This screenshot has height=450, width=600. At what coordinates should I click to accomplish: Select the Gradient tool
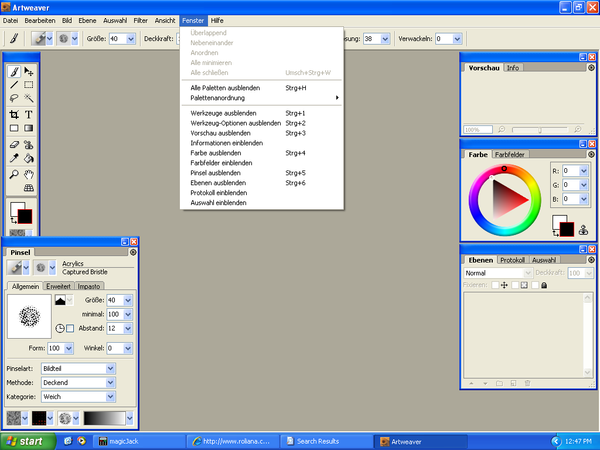point(29,128)
